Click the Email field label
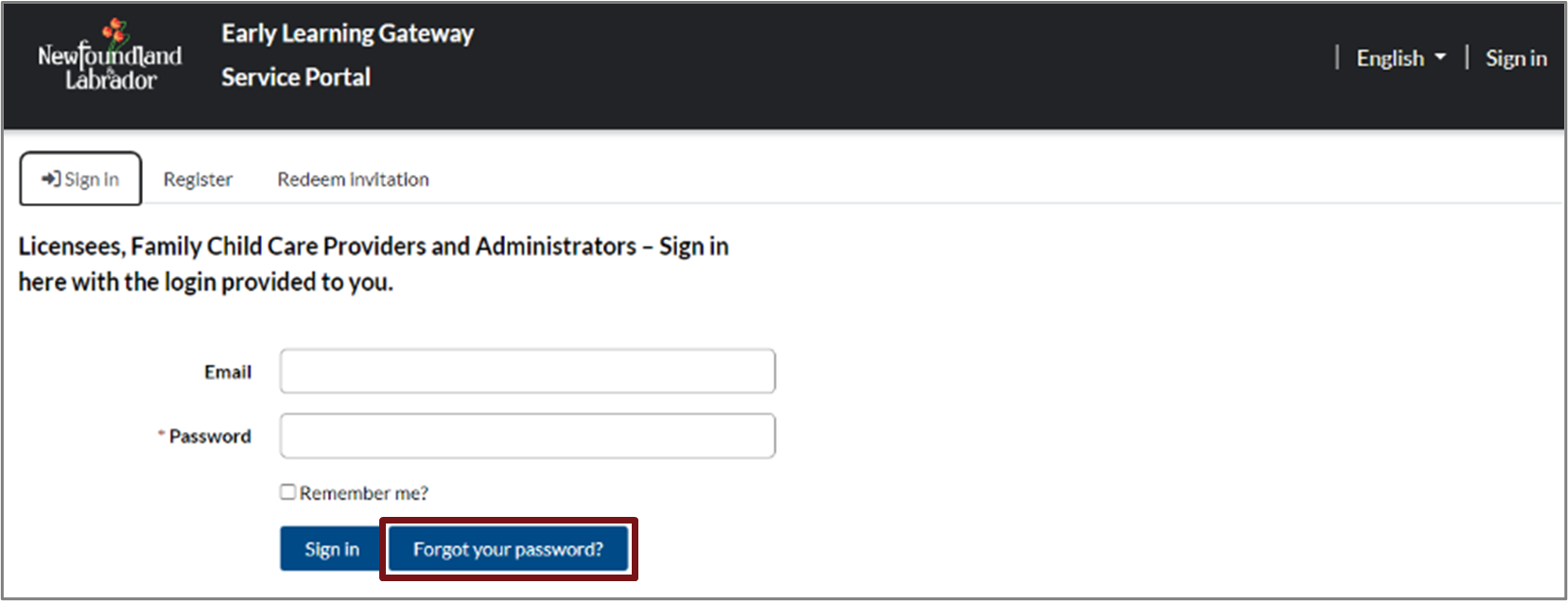 pos(228,372)
